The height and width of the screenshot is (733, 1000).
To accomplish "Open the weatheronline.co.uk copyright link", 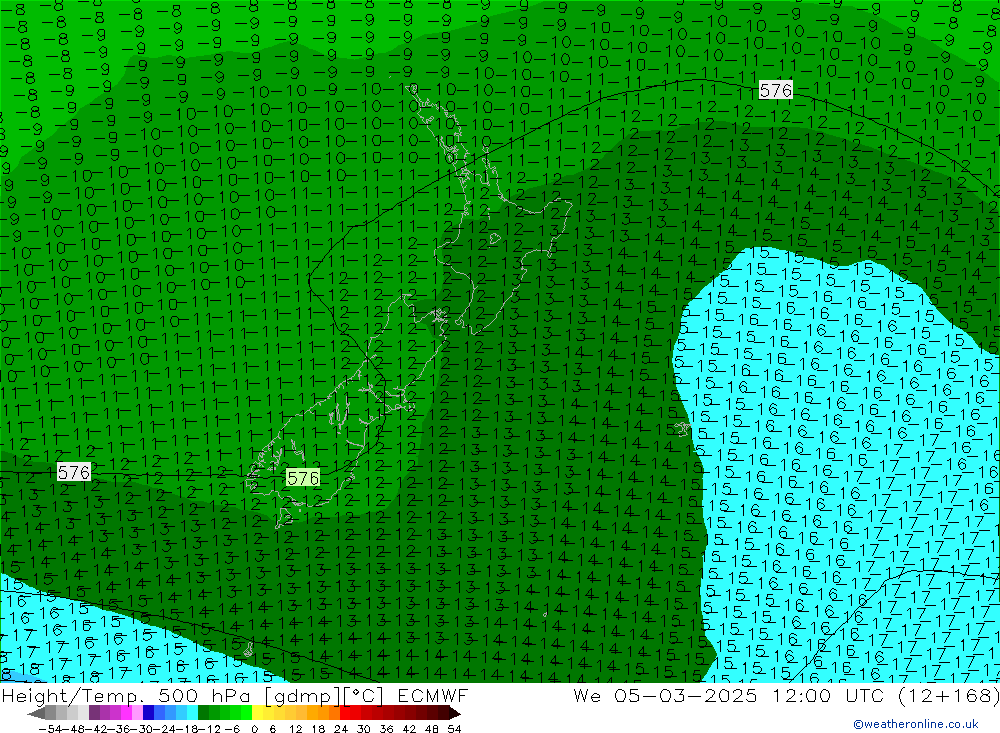I will 916,723.
